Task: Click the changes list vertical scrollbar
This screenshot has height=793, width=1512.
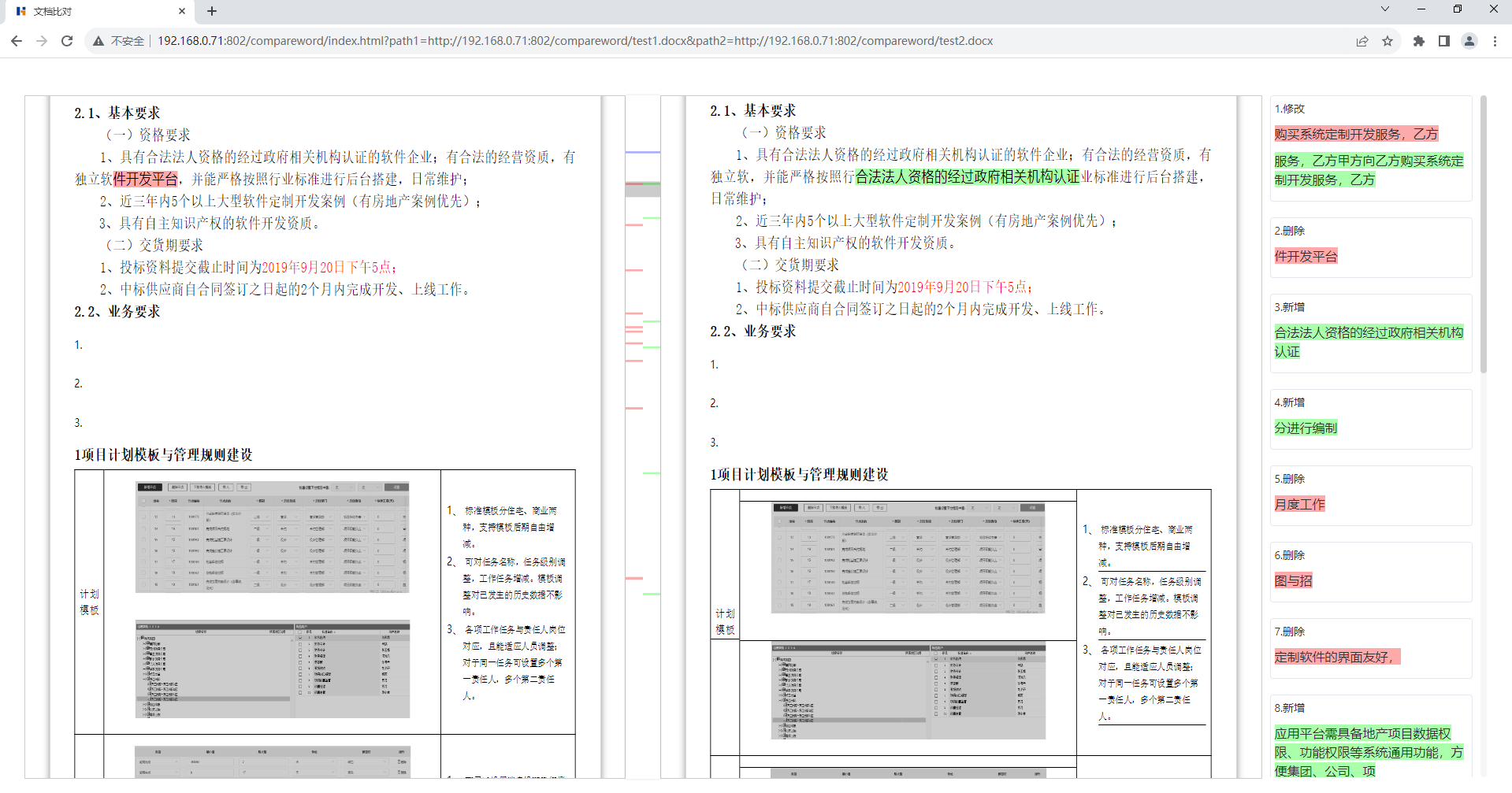Action: coord(1484,235)
